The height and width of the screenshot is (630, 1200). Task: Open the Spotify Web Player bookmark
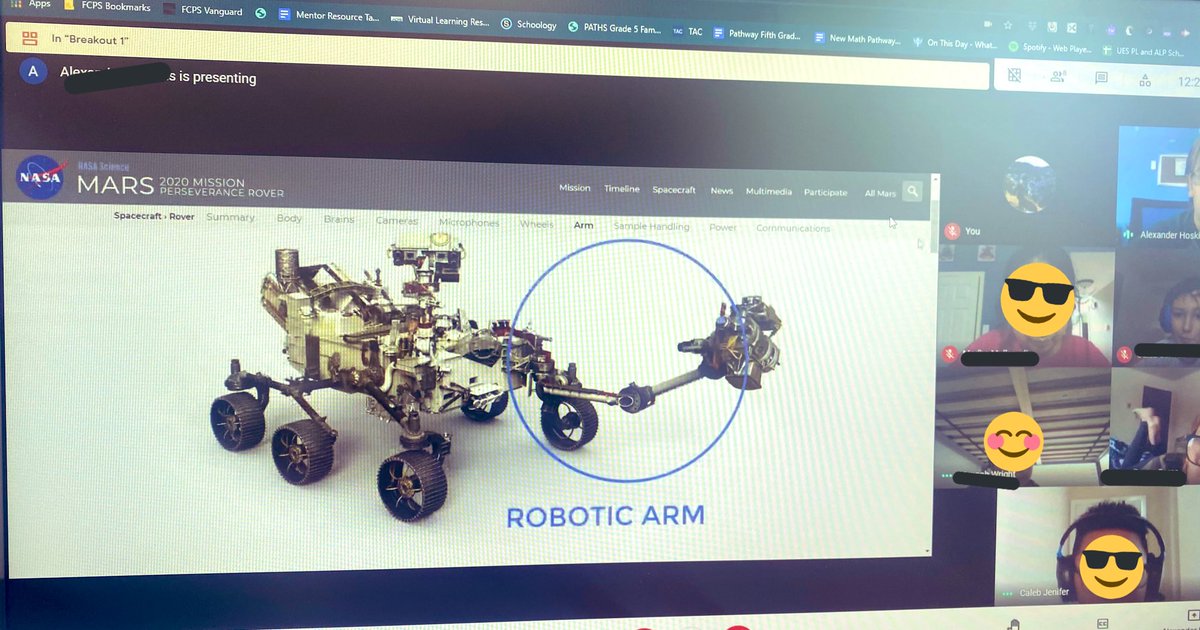coord(1051,47)
